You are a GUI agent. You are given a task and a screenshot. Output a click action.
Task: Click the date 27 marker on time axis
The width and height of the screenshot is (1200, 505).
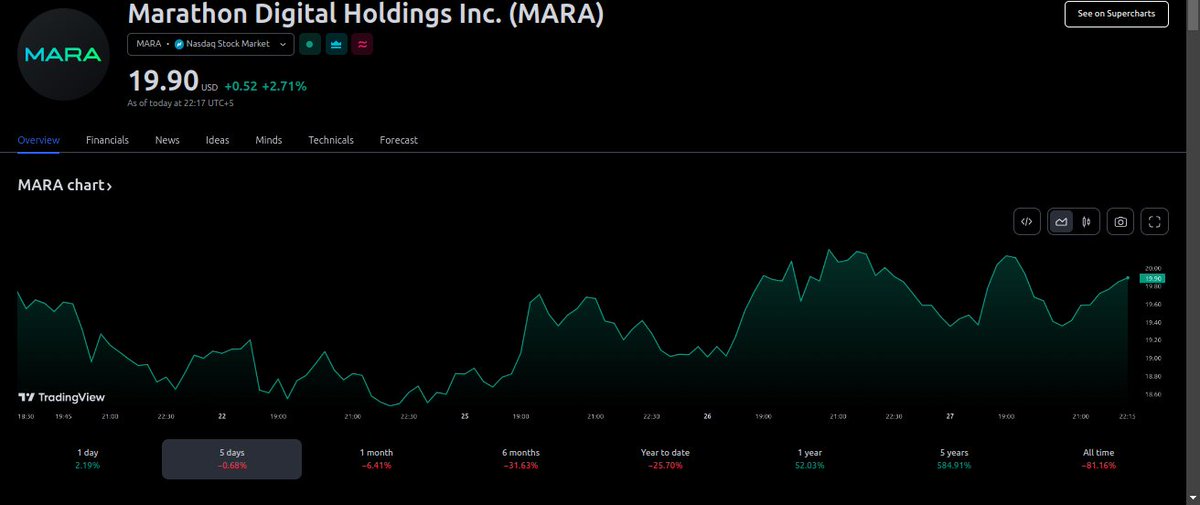pyautogui.click(x=950, y=416)
